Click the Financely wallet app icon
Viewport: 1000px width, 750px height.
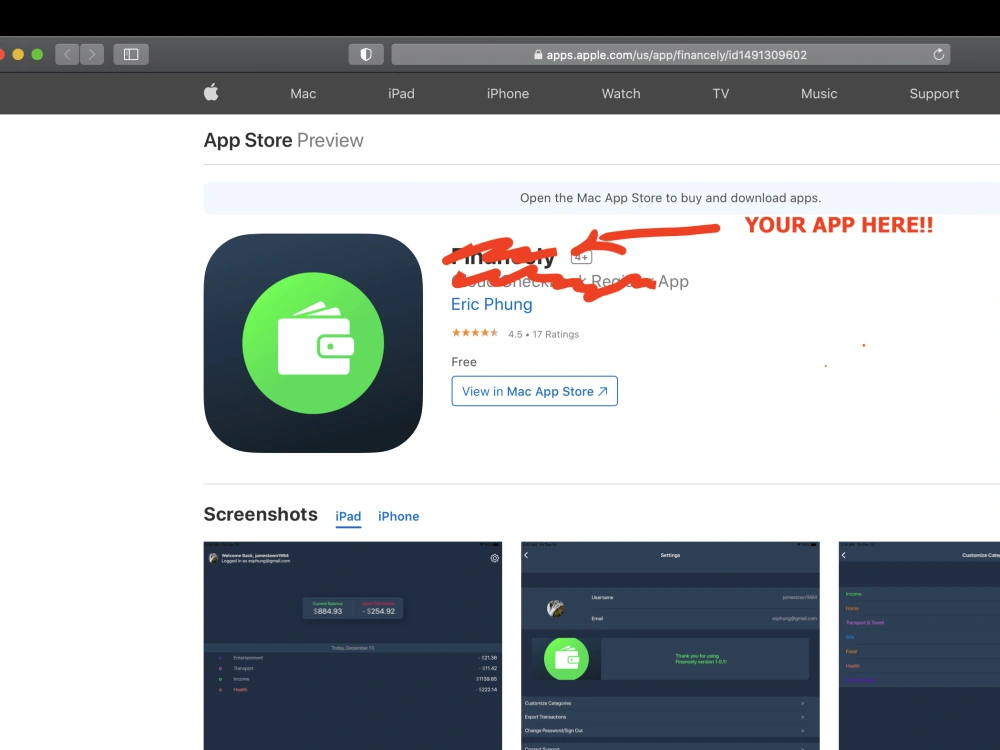313,343
